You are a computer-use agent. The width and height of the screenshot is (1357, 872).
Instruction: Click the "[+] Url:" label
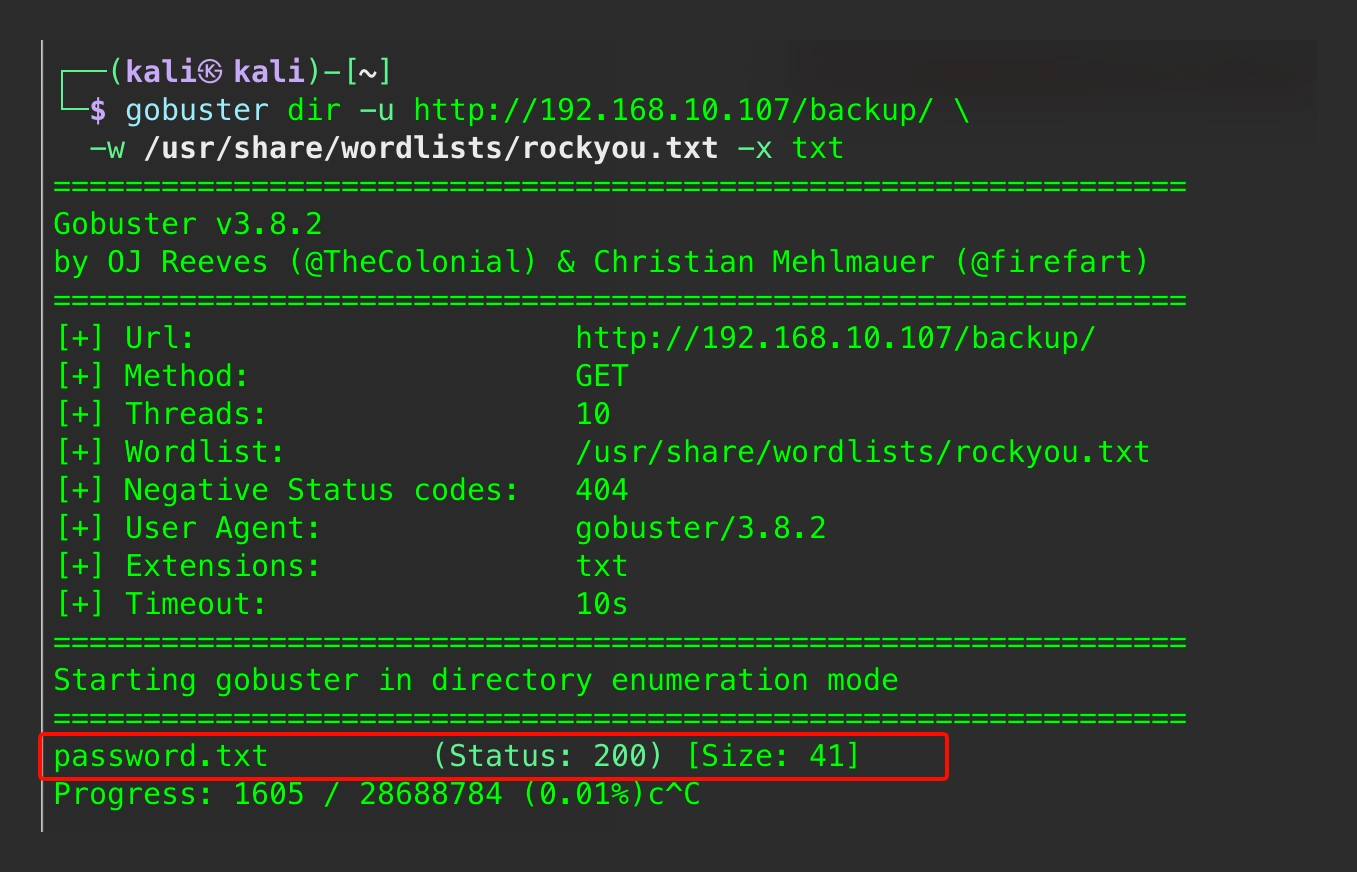[125, 338]
